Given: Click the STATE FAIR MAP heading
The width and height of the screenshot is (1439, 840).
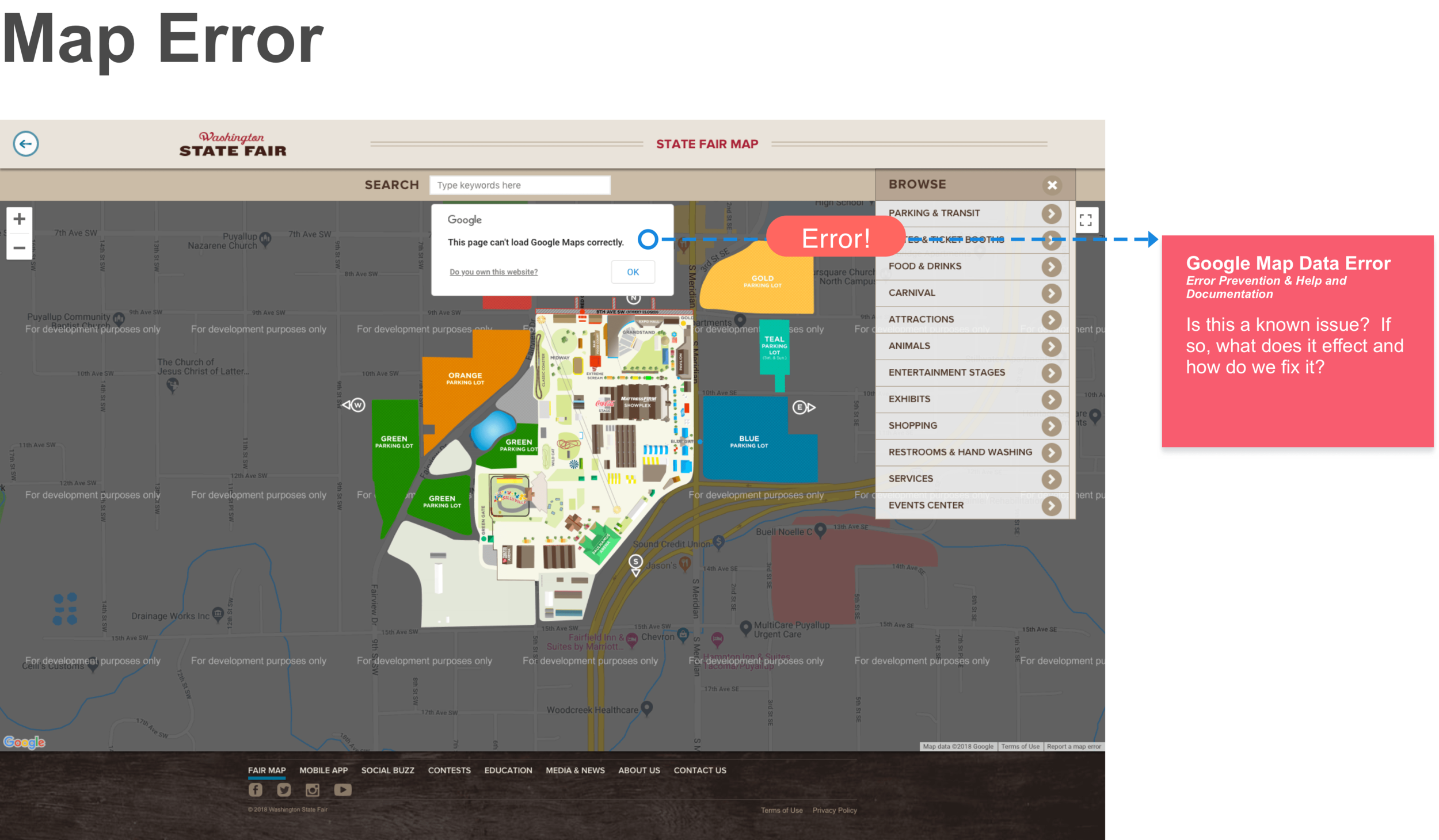Looking at the screenshot, I should [707, 144].
